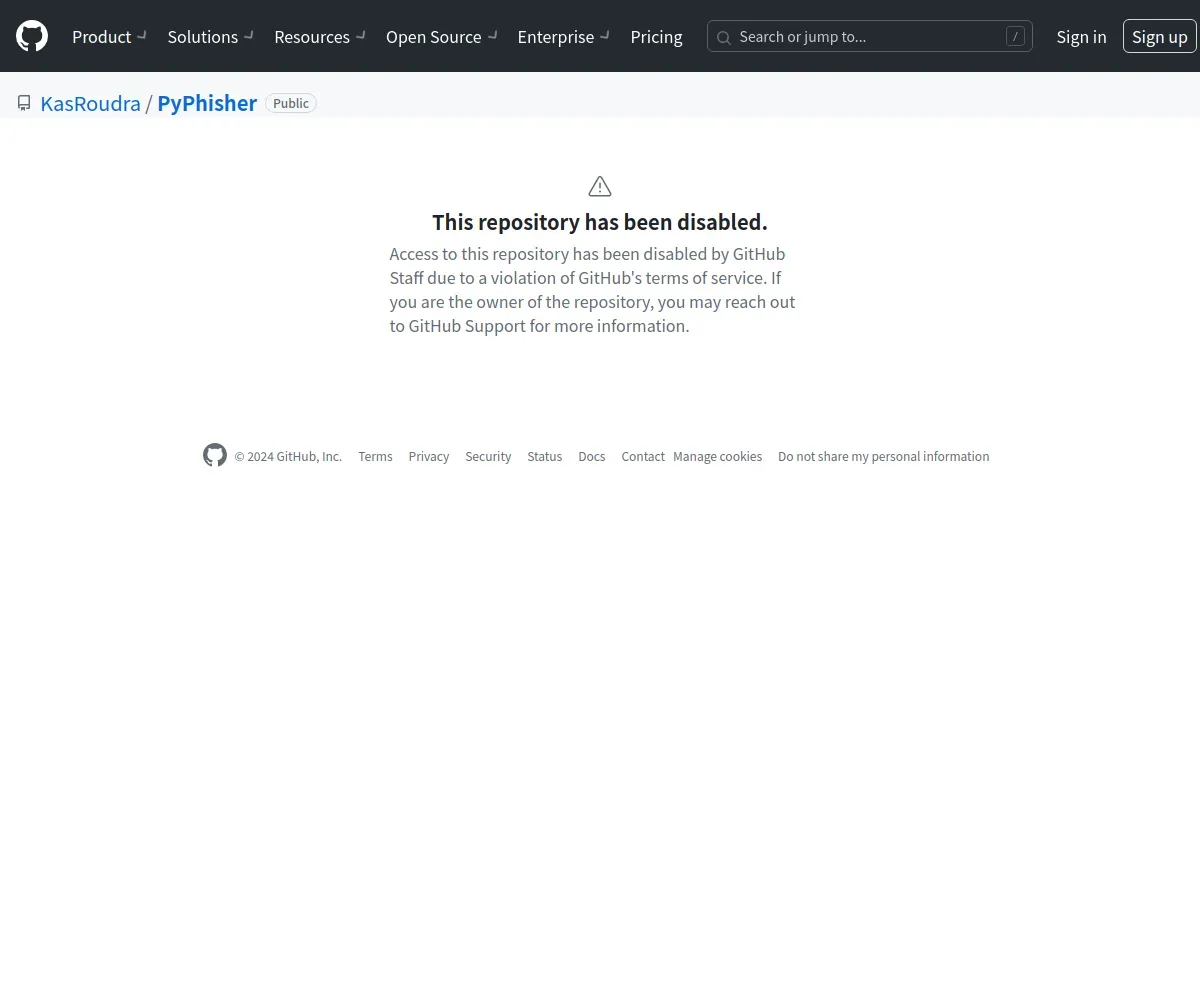
Task: Open the Product dropdown menu
Action: click(x=110, y=37)
